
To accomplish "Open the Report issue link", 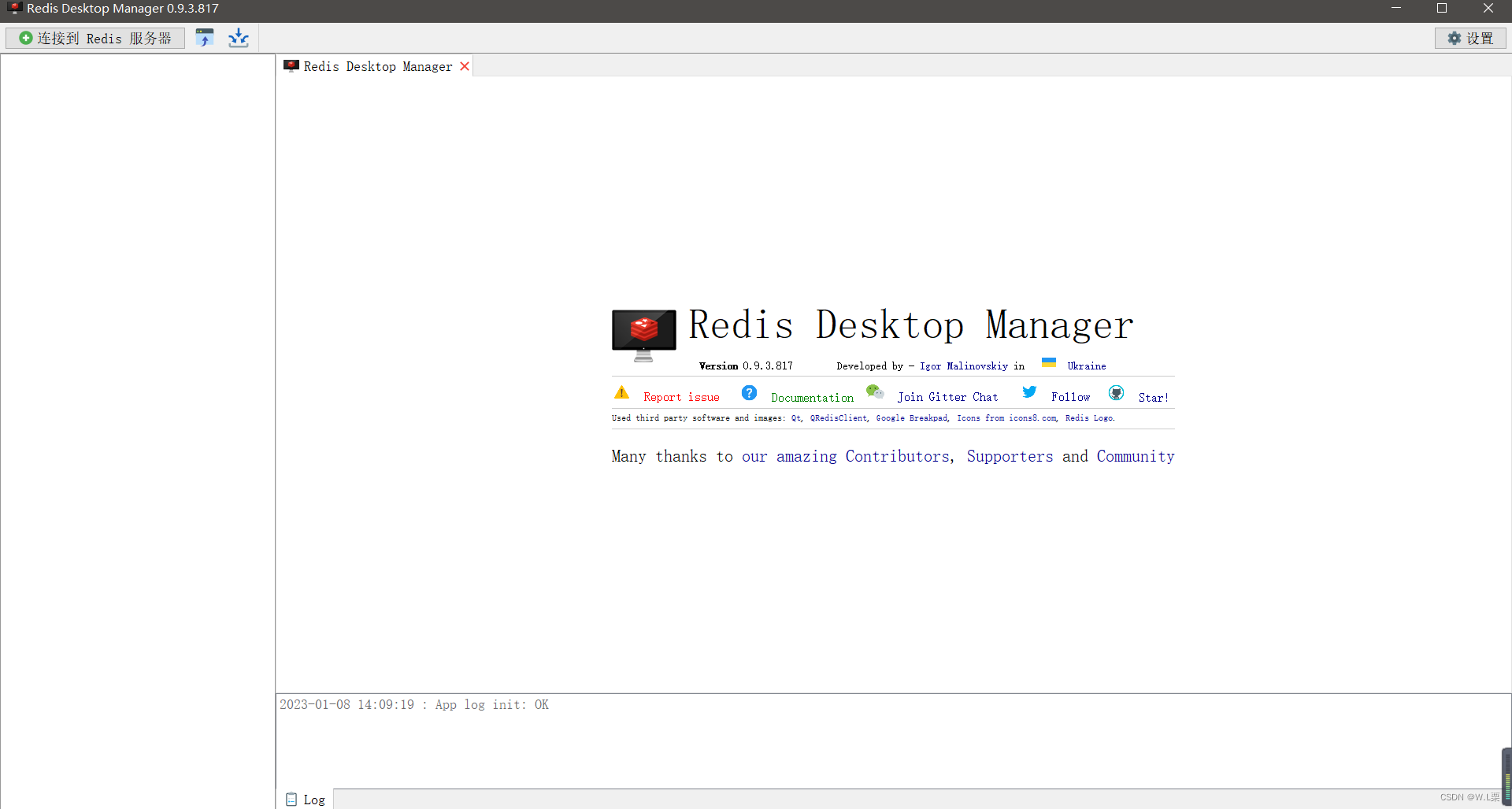I will [681, 398].
